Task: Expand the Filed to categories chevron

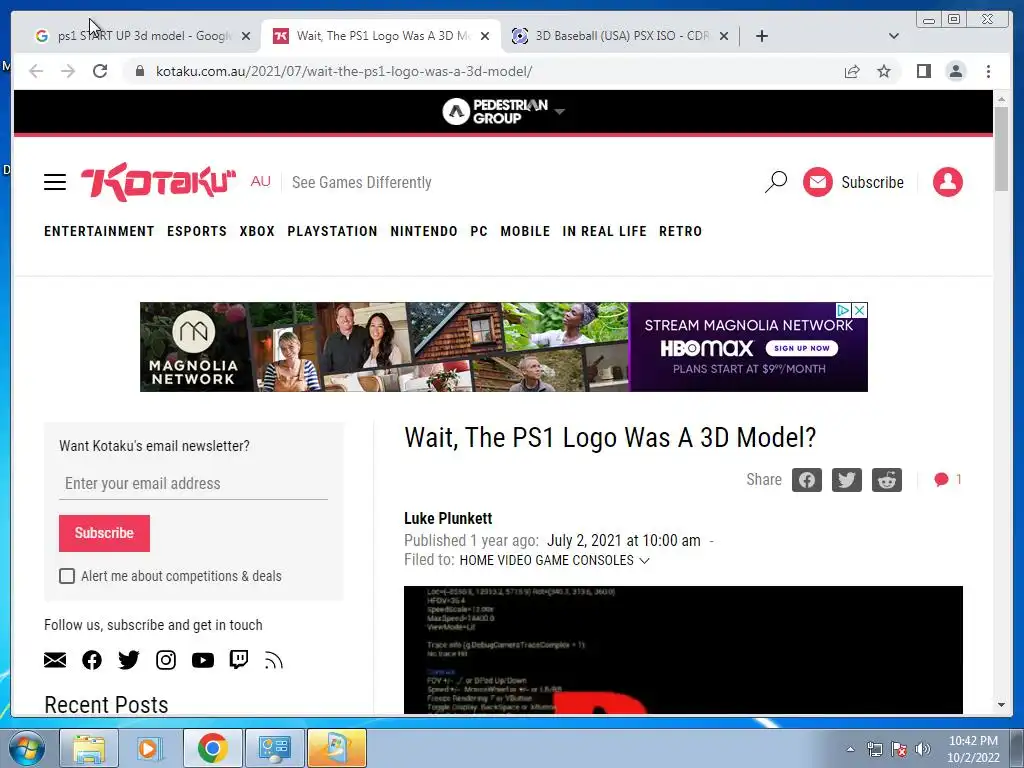Action: [645, 560]
